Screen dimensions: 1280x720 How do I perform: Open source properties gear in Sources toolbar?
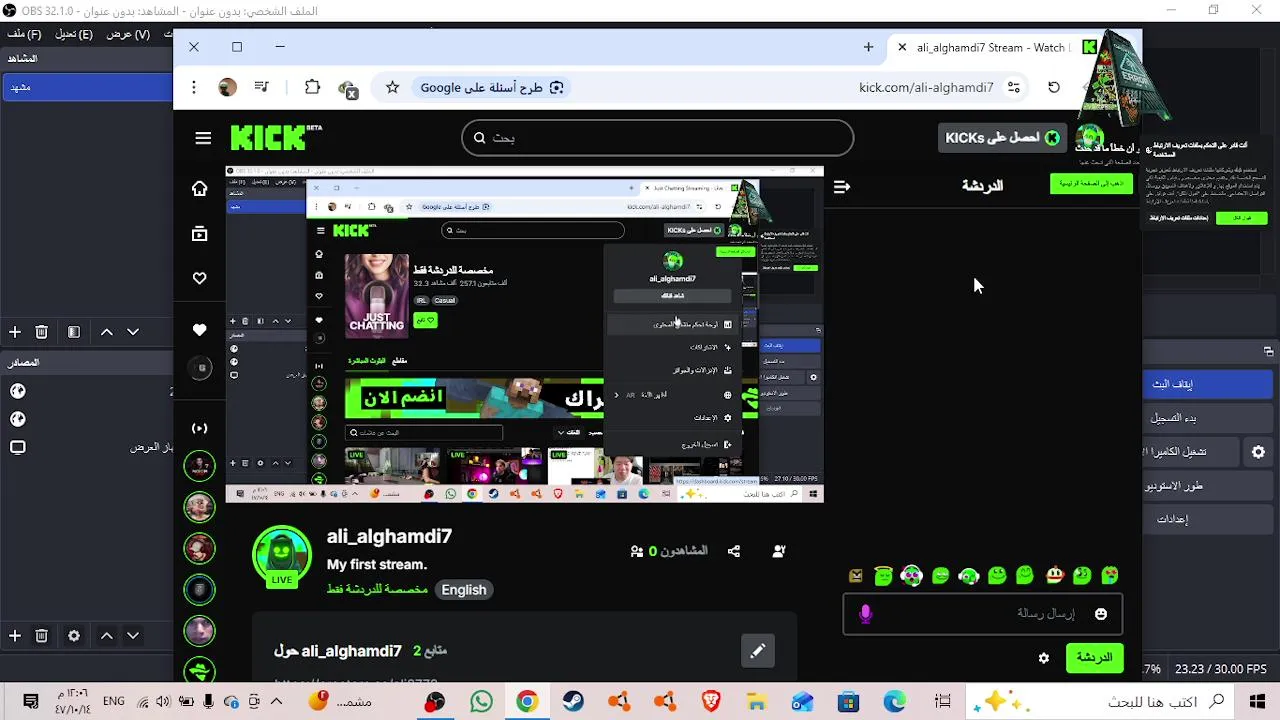pos(74,635)
